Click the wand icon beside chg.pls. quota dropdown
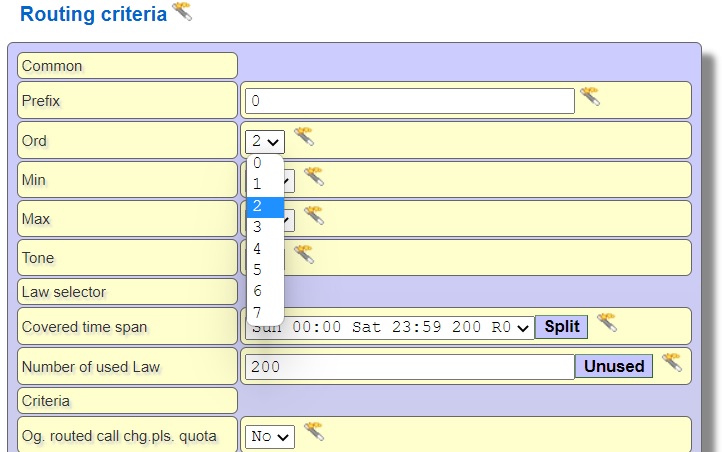Viewport: 722px width, 452px height. [x=314, y=432]
